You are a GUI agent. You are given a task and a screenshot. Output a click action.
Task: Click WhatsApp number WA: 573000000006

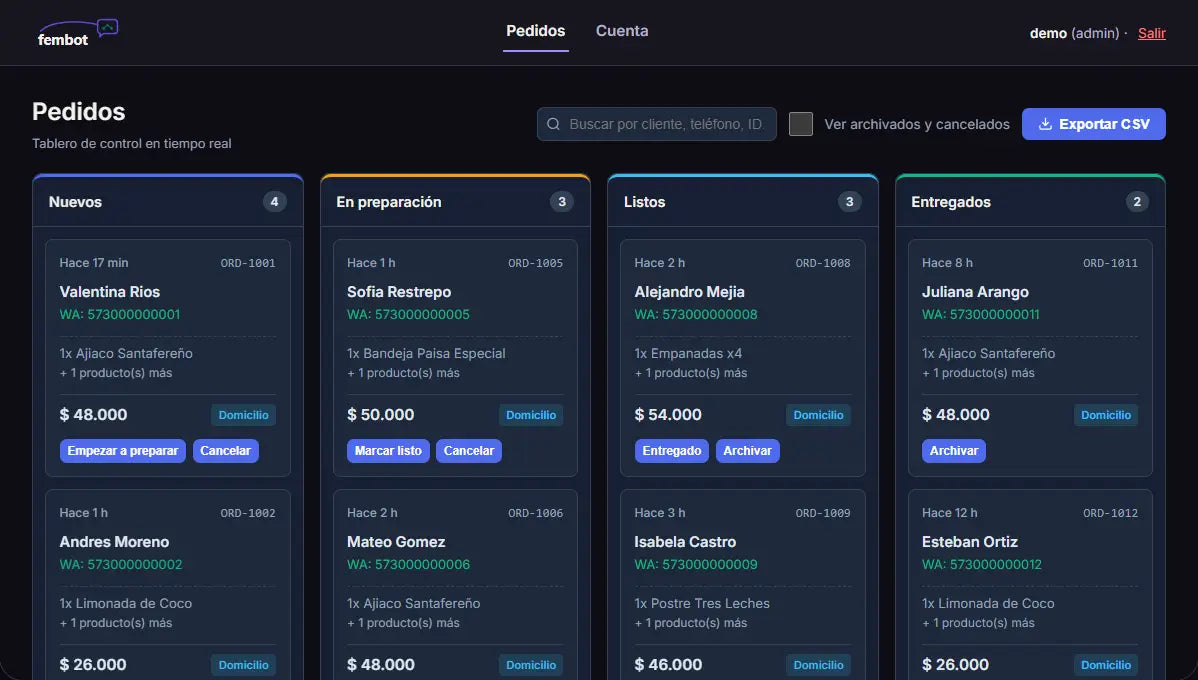point(408,564)
